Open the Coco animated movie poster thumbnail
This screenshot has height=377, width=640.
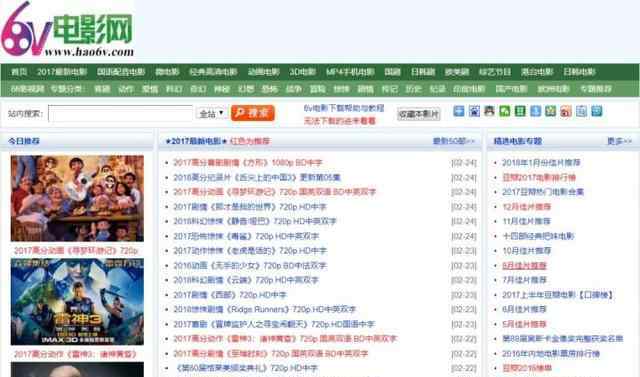(x=77, y=198)
